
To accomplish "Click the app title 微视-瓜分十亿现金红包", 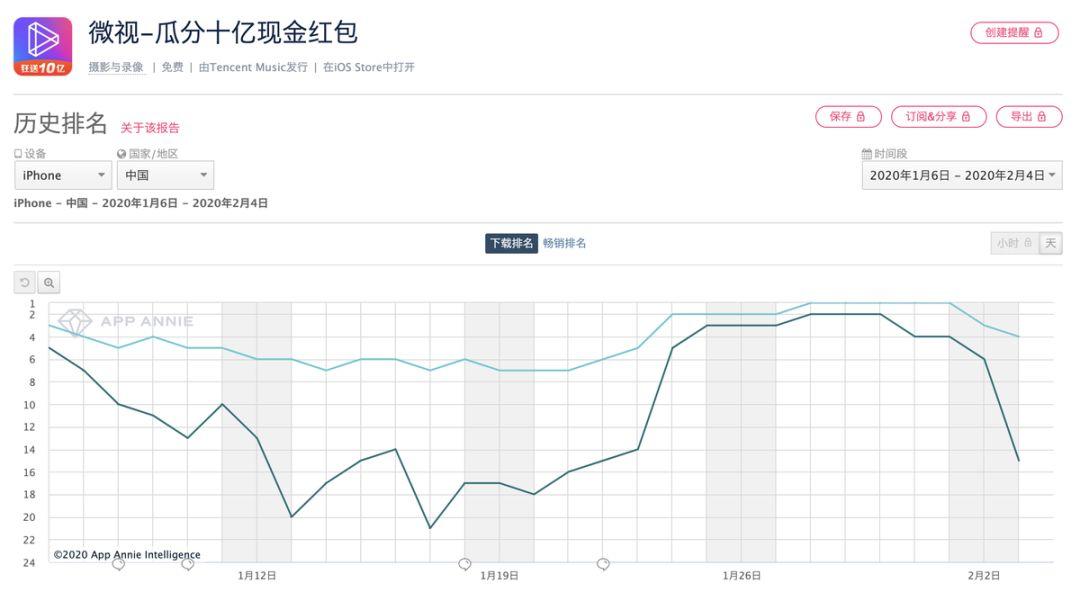I will [222, 32].
